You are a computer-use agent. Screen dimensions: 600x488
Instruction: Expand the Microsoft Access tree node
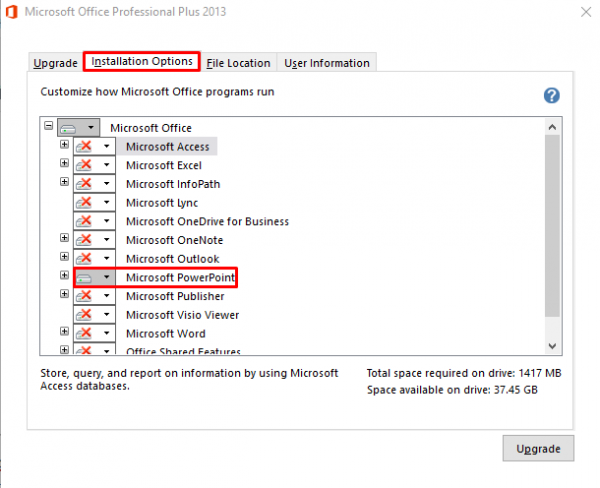point(64,145)
